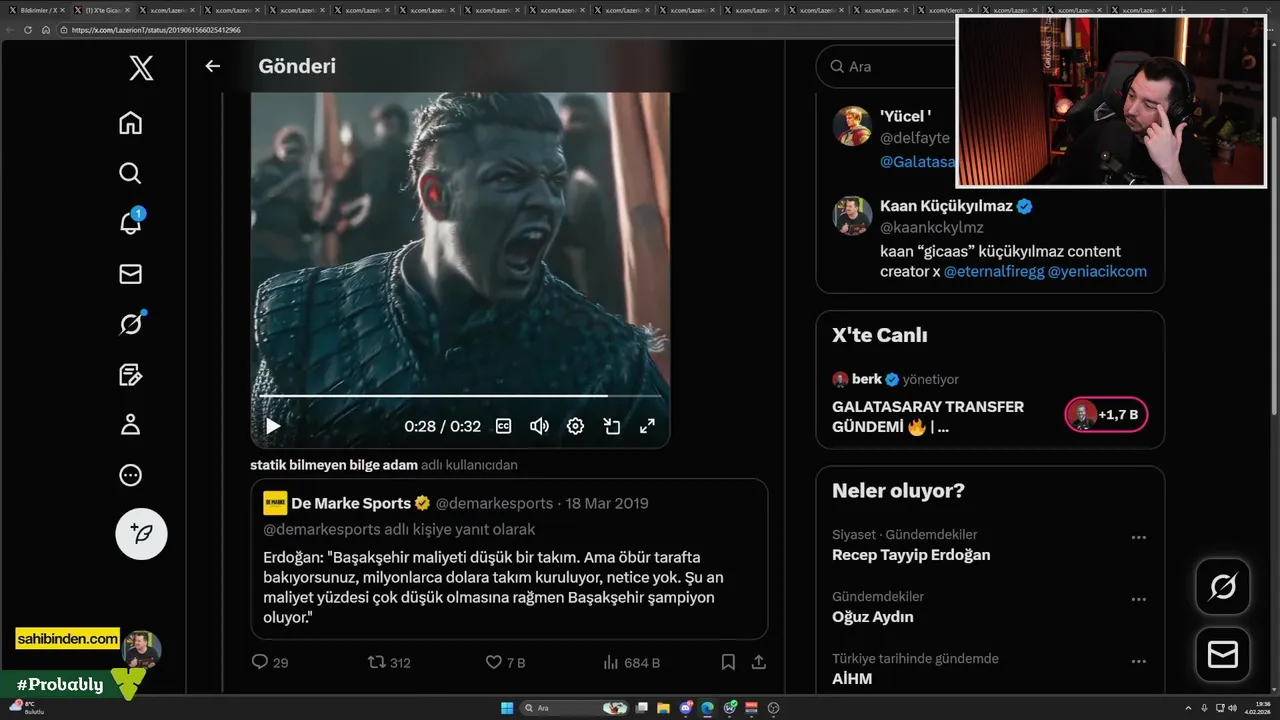Open floating messages envelope button

1222,654
